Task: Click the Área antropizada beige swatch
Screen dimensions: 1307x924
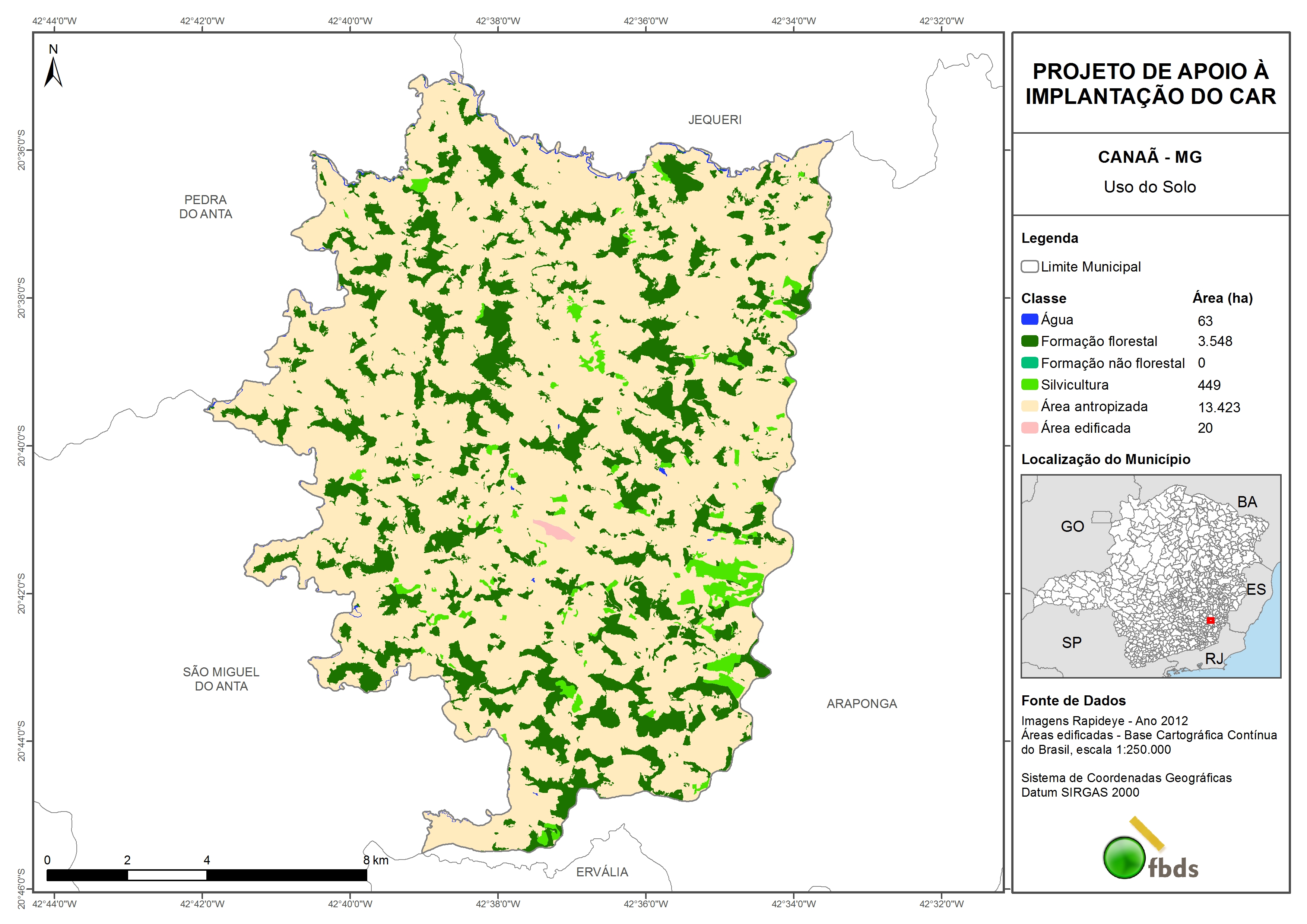Action: (x=1029, y=406)
